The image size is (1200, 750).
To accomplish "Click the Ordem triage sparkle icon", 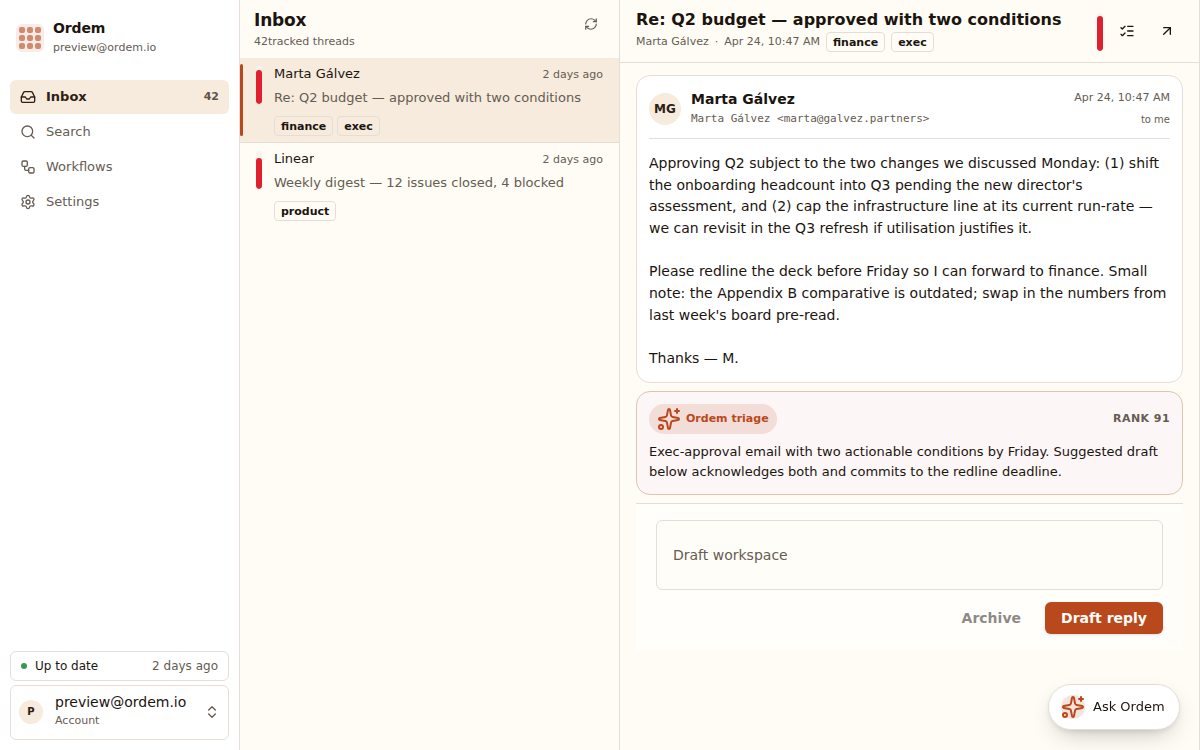I will click(669, 419).
